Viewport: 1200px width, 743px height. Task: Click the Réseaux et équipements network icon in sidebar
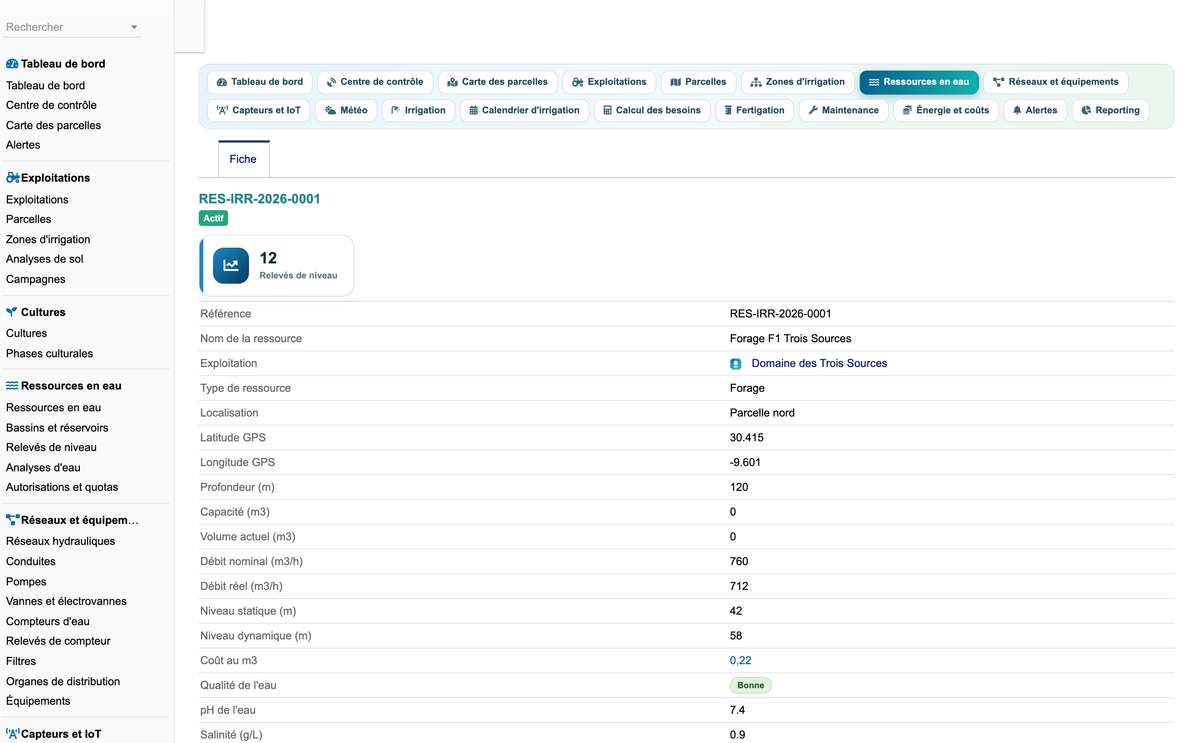pyautogui.click(x=12, y=520)
